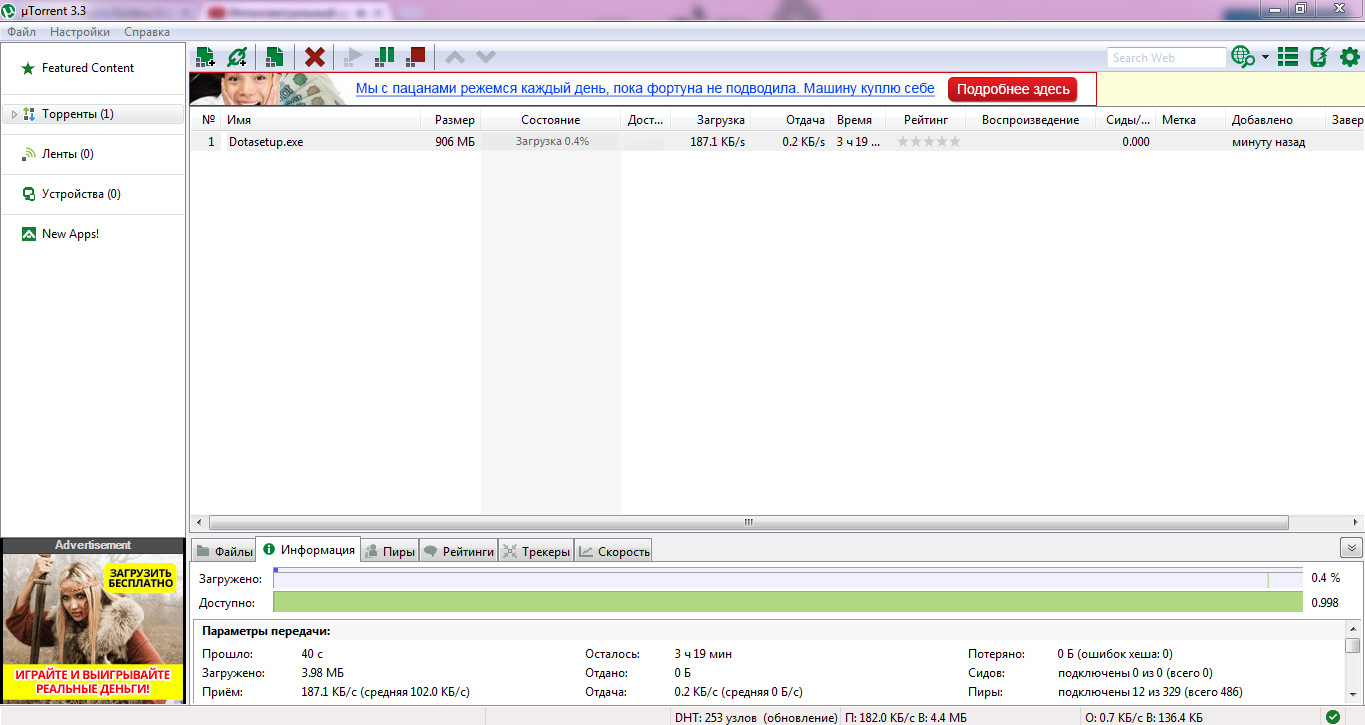Move torrent down the queue with arrow
The height and width of the screenshot is (725, 1365).
tap(486, 57)
